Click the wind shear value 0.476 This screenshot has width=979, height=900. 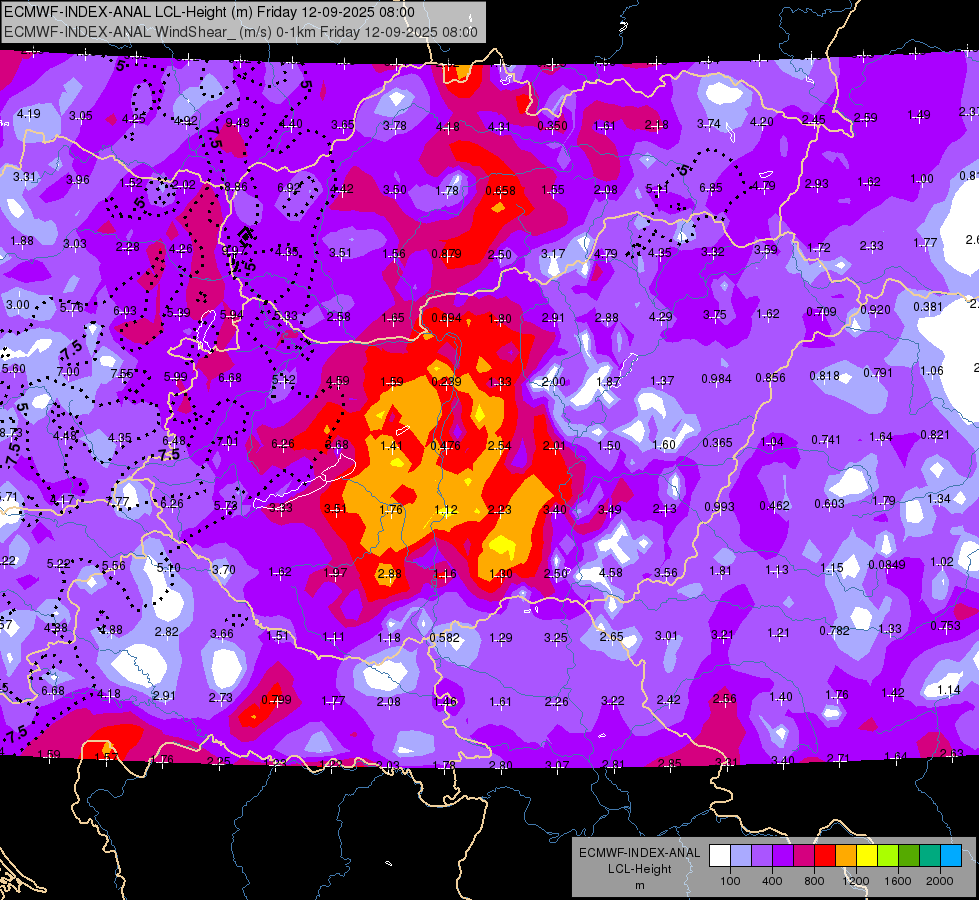446,445
